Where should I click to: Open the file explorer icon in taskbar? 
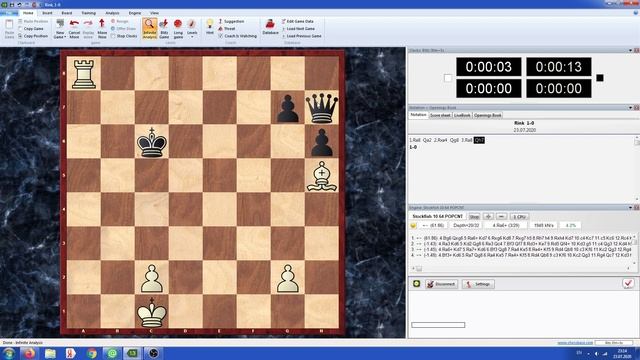click(x=50, y=353)
